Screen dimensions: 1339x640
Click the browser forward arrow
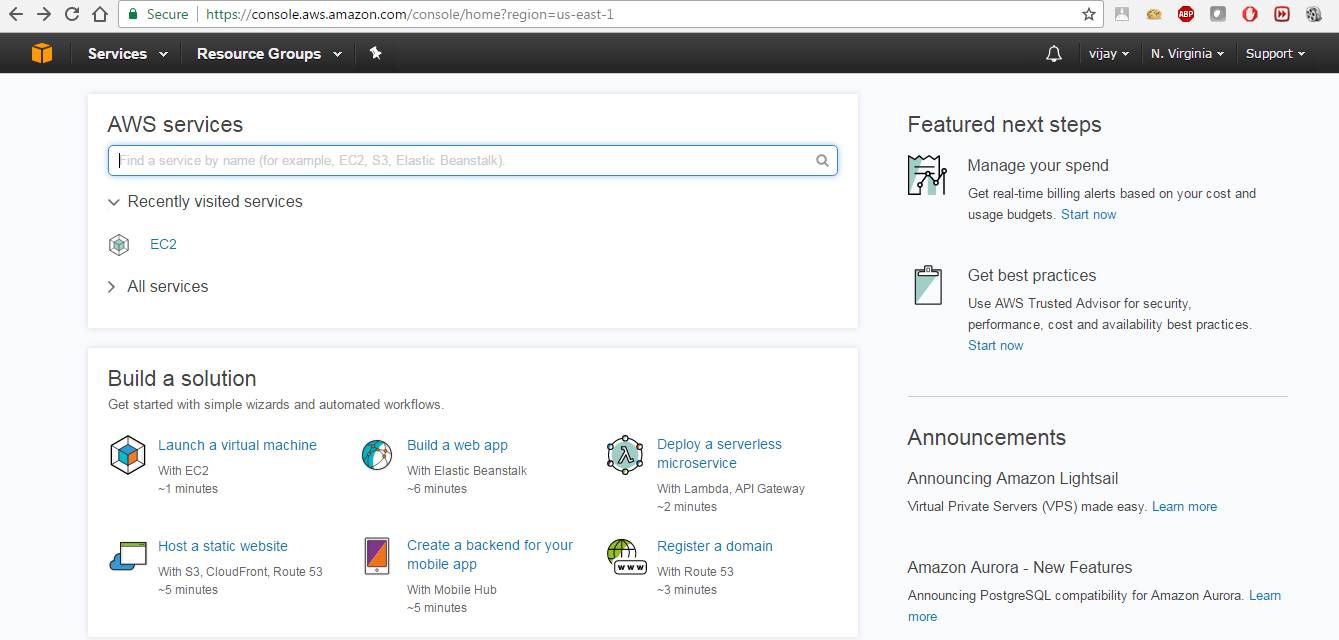click(x=43, y=14)
